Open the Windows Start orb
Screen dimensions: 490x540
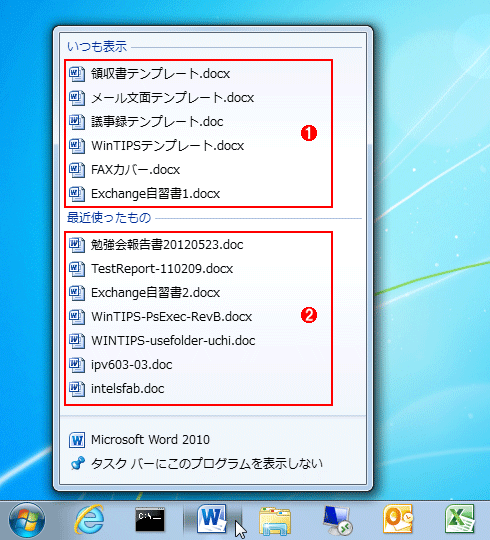pyautogui.click(x=27, y=520)
